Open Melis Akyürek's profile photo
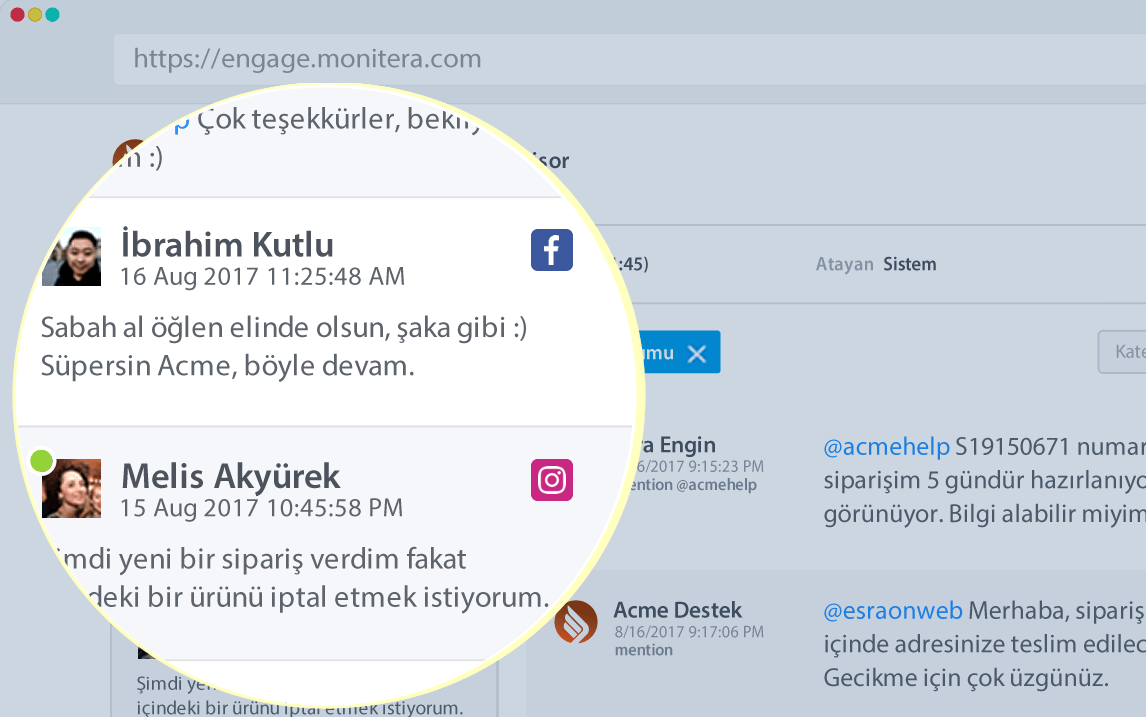 [x=72, y=488]
